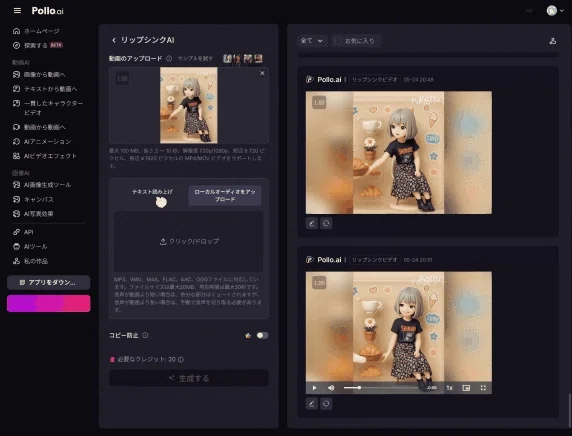Select ローカルオーディオをアップロード tab
This screenshot has height=436, width=572.
pos(225,196)
